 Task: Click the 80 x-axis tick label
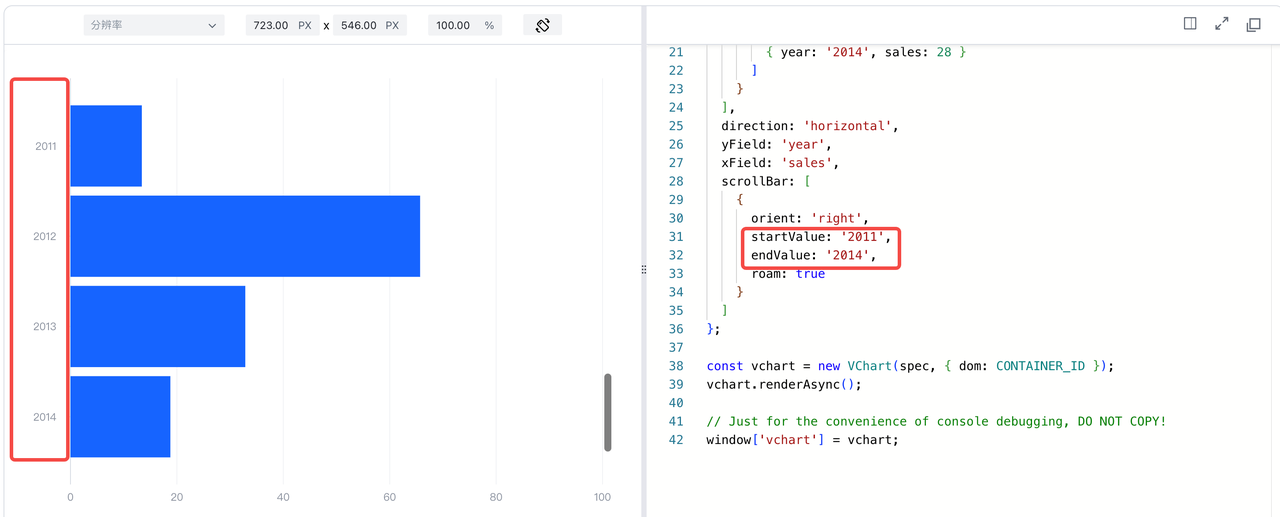[x=496, y=497]
